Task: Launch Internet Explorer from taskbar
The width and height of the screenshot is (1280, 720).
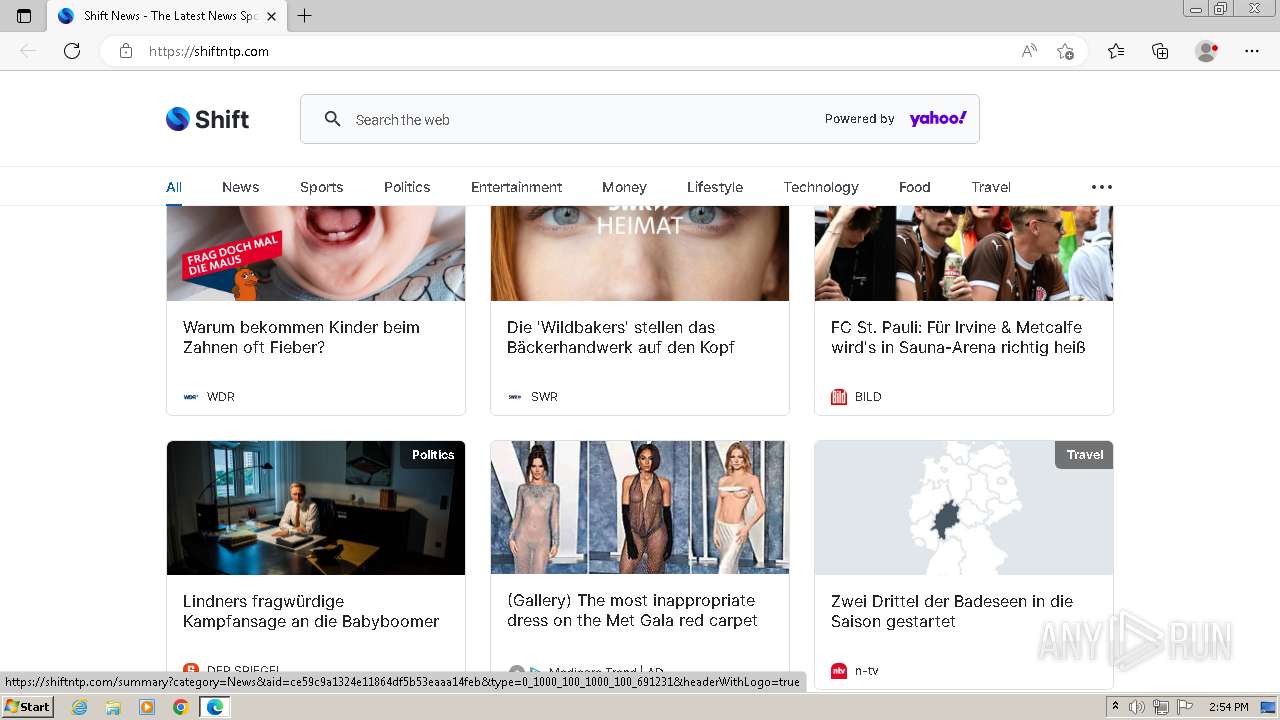Action: click(x=80, y=707)
